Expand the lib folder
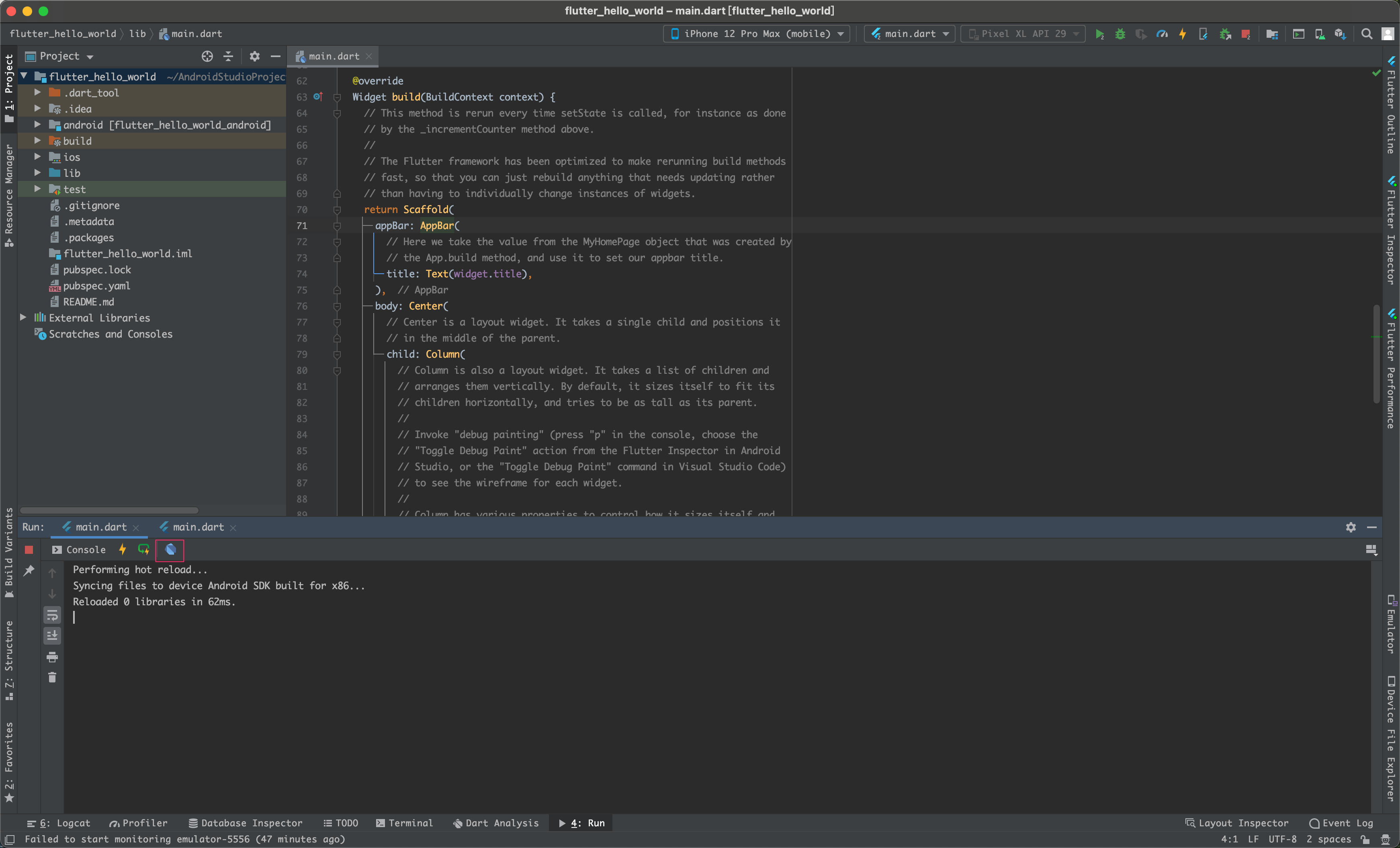Viewport: 1400px width, 848px height. point(37,172)
